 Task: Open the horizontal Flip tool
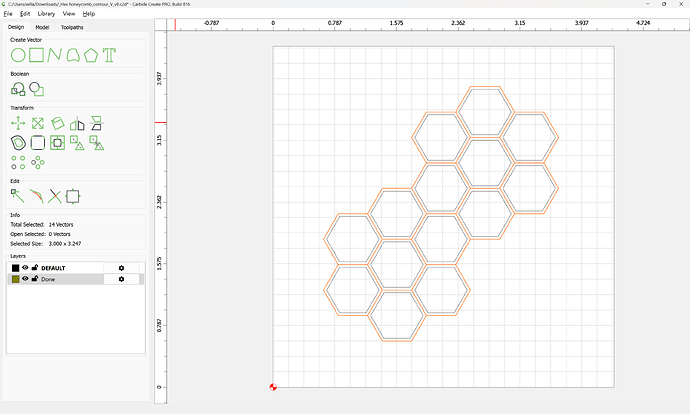click(x=96, y=123)
